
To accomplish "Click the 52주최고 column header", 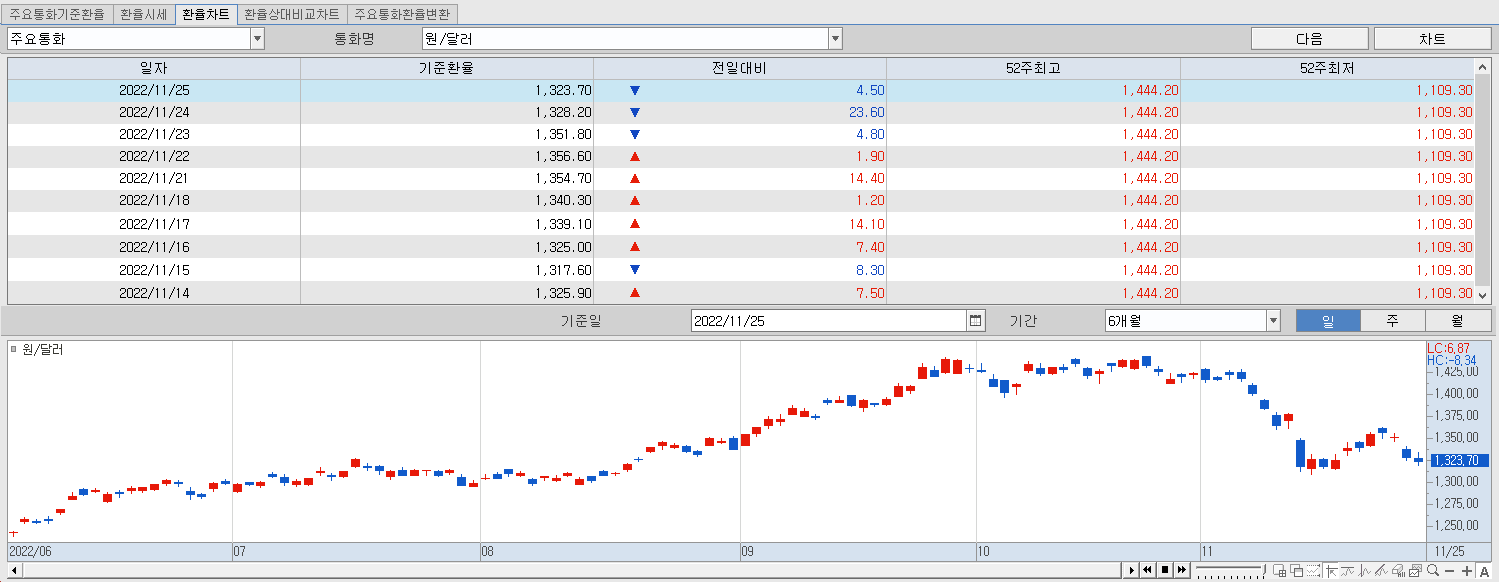I will (1033, 68).
